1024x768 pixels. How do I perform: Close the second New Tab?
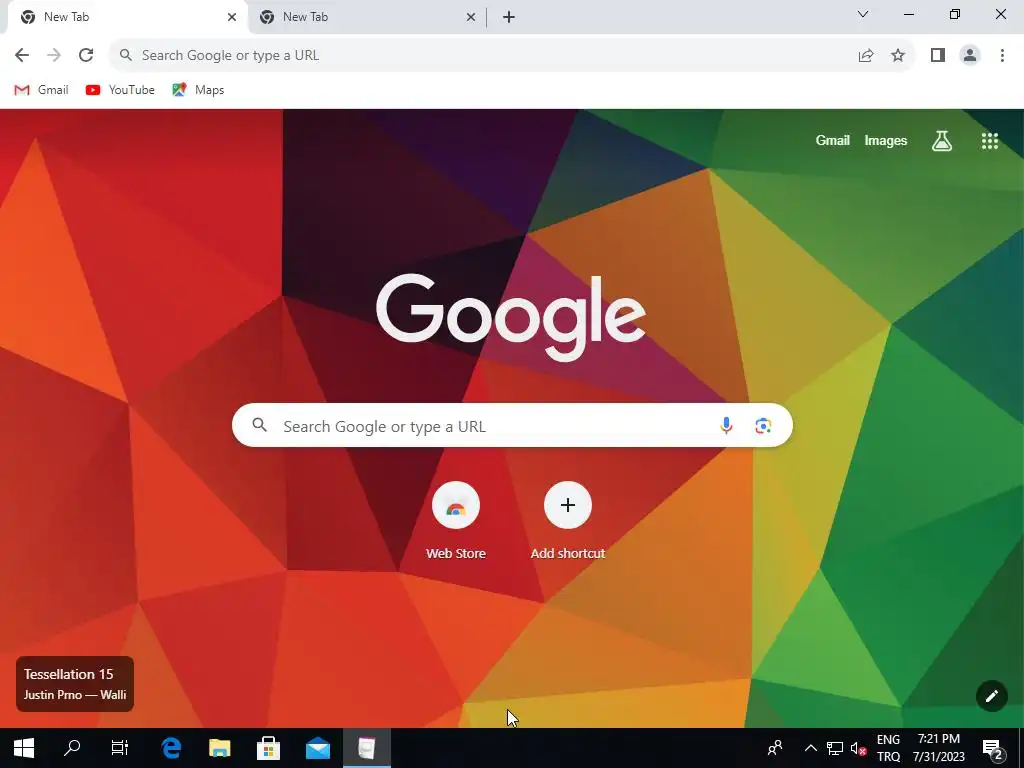pos(471,17)
